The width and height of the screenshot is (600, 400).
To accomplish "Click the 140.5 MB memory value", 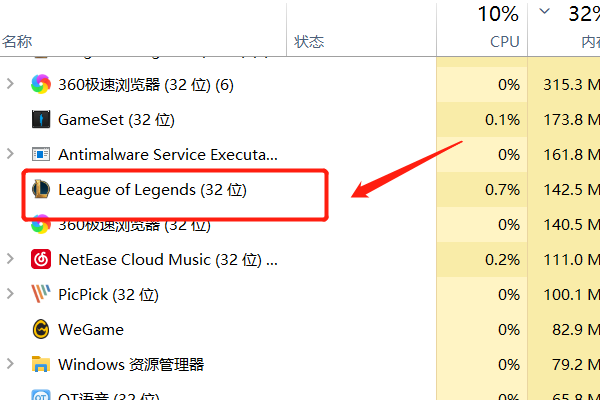I will pos(572,225).
